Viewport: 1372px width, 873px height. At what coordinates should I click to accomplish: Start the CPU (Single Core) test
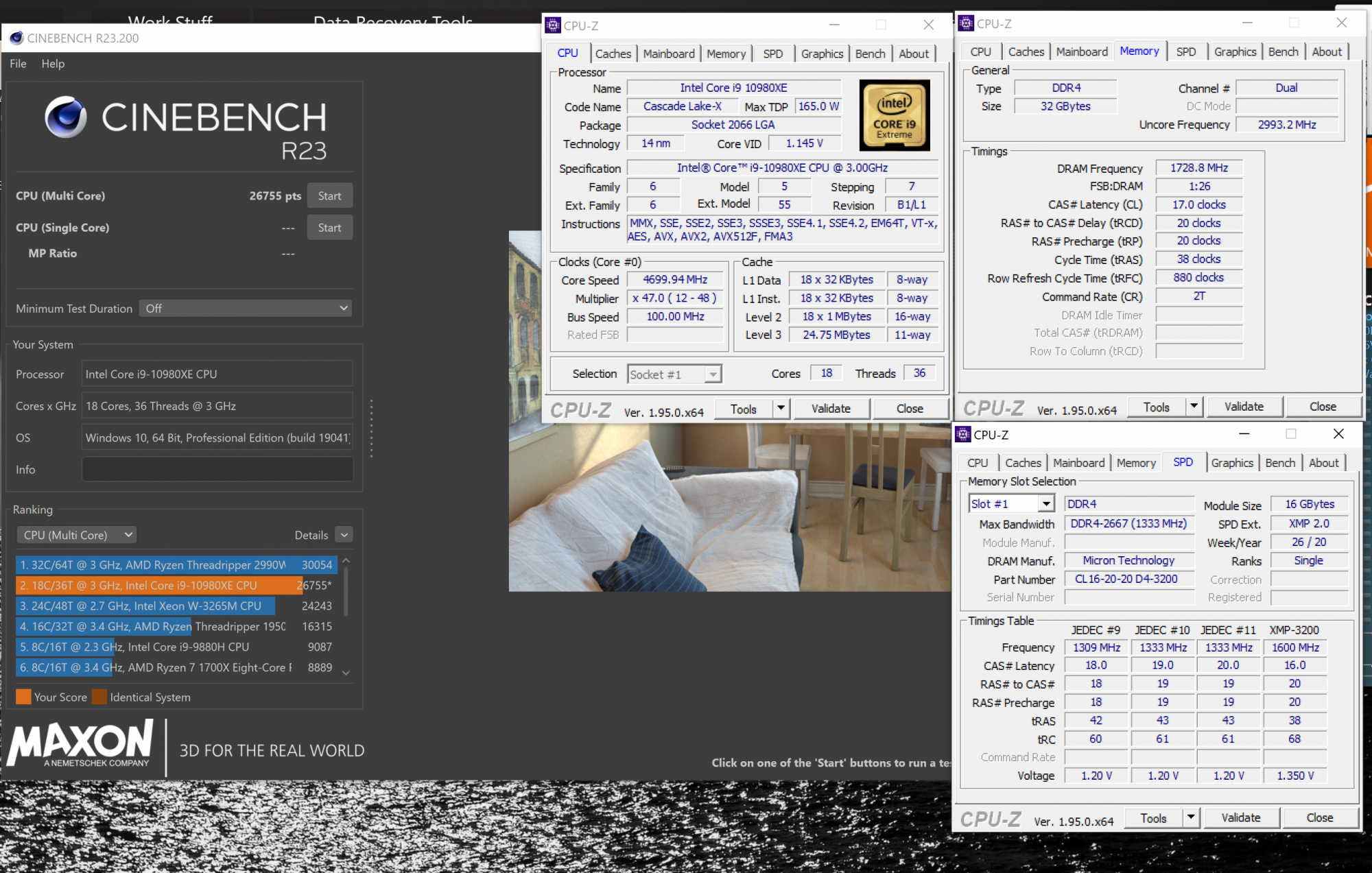pos(329,228)
